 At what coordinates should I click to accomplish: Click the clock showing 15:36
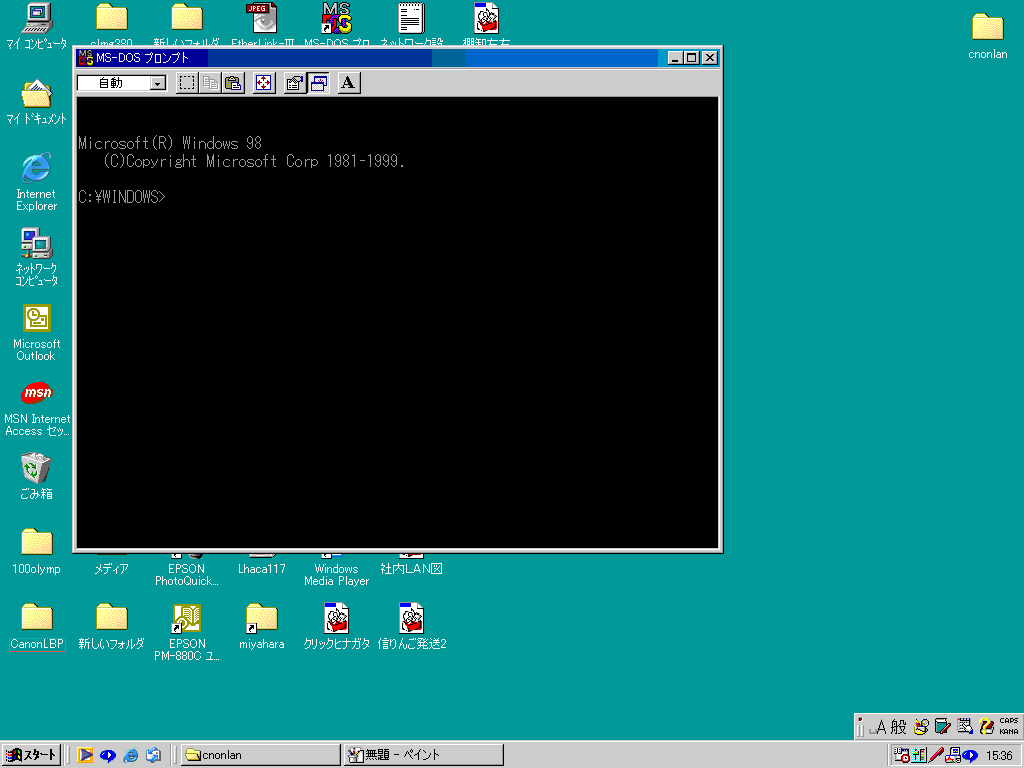click(x=999, y=756)
